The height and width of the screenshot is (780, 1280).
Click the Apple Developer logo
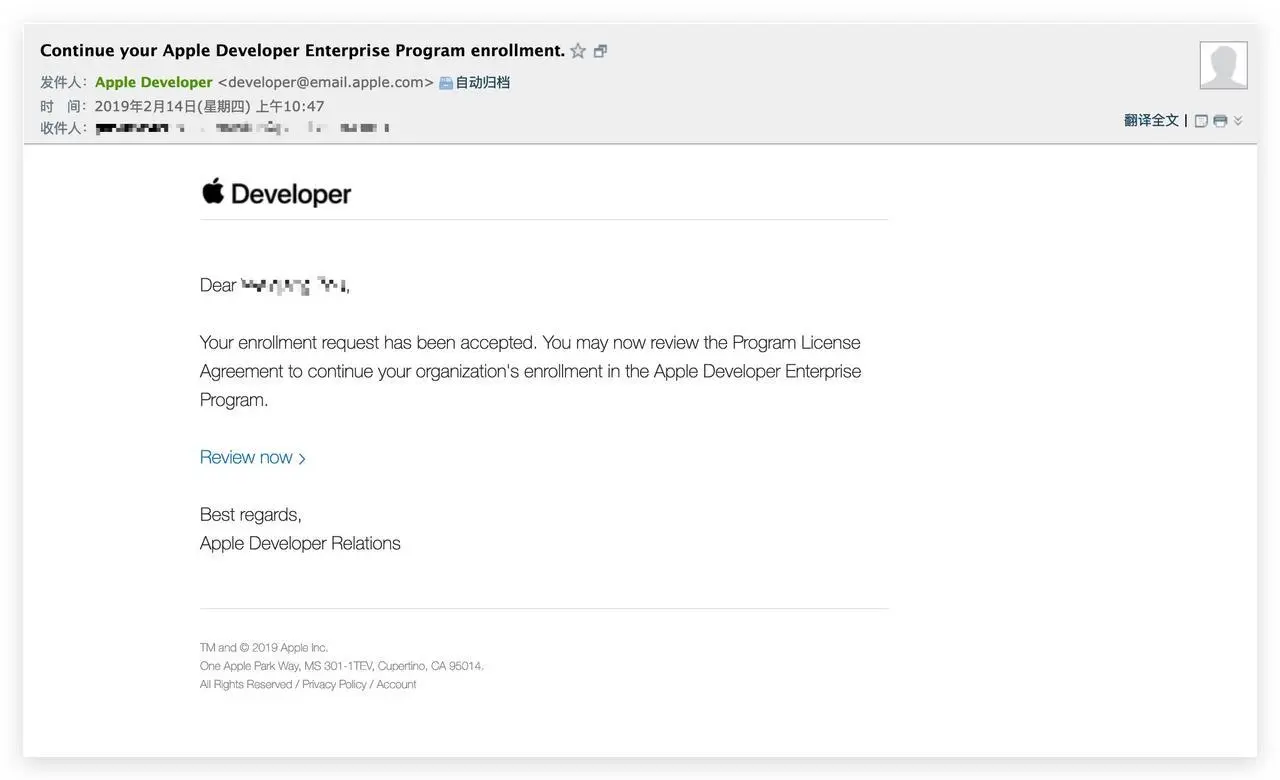[x=276, y=192]
